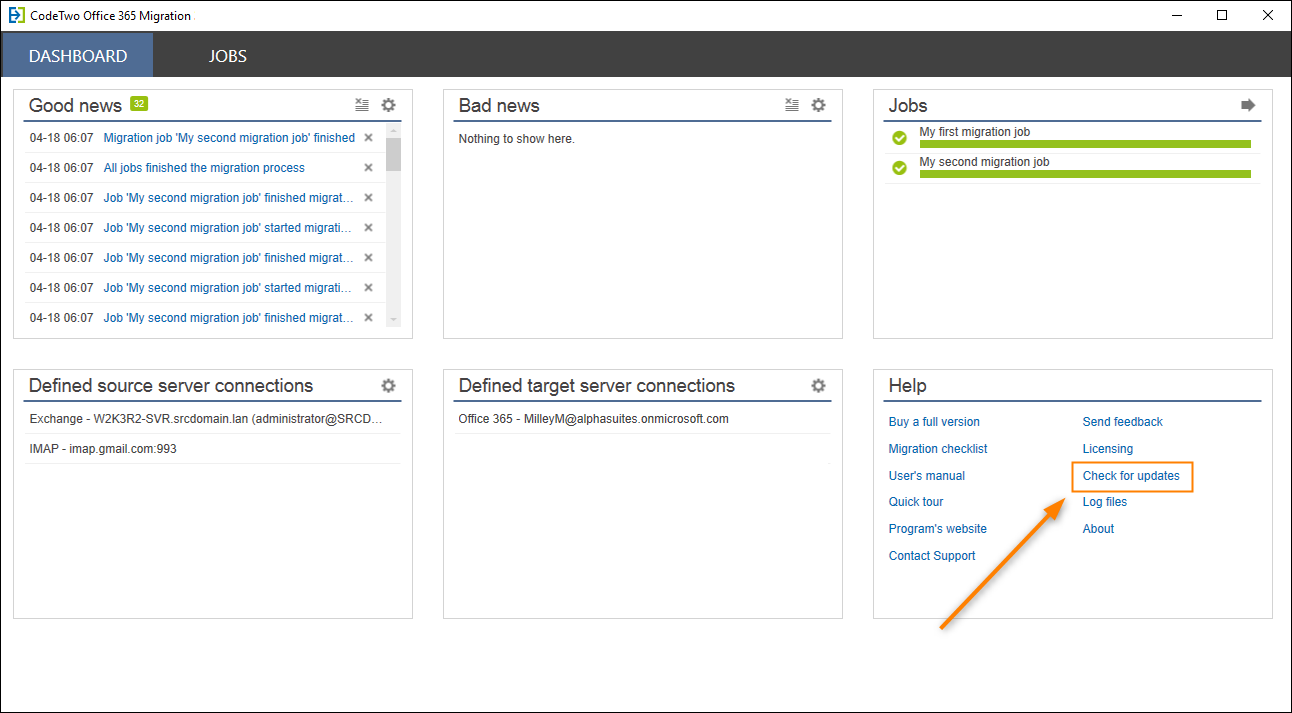This screenshot has height=713, width=1292.
Task: Click 'Nothing to show here.' text
Action: click(x=516, y=139)
